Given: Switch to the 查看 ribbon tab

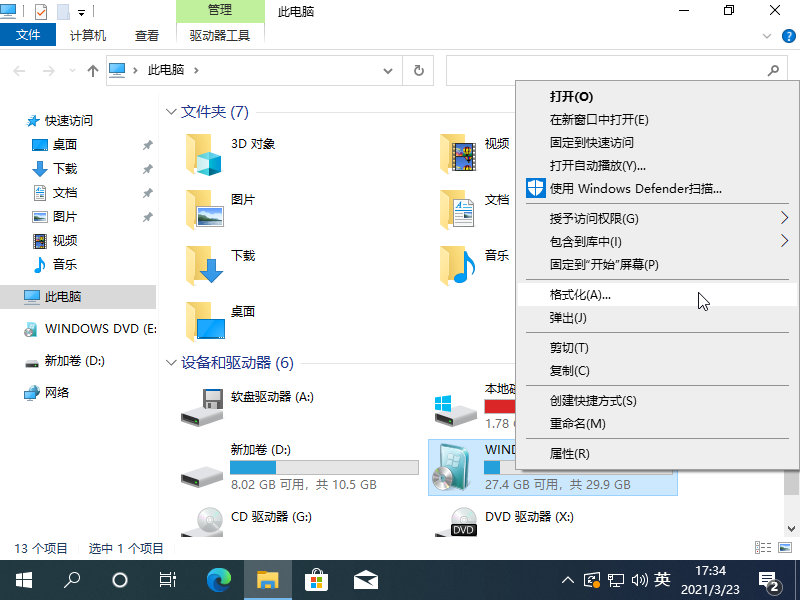Looking at the screenshot, I should point(146,34).
